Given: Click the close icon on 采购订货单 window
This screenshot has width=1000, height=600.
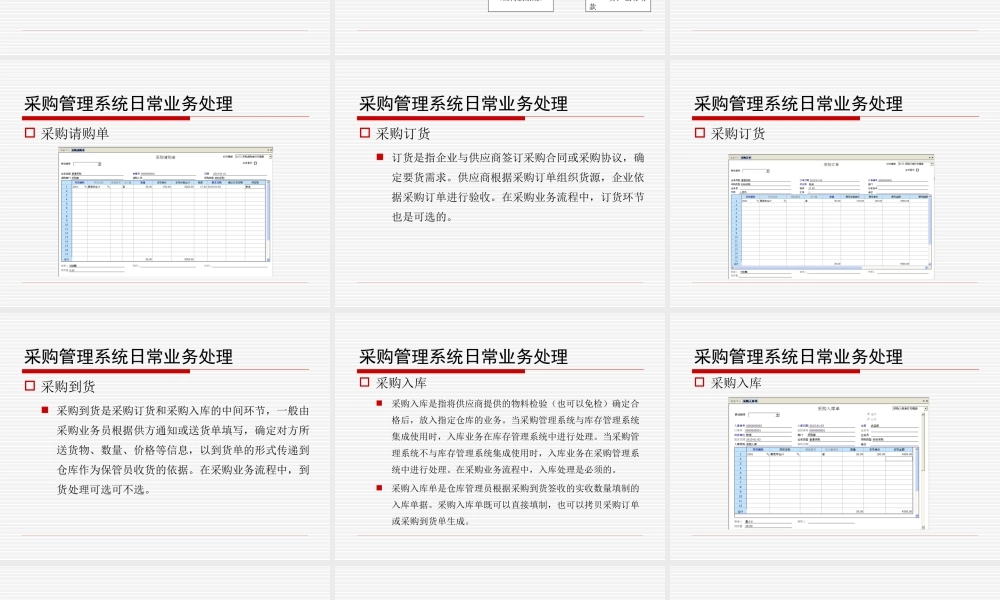Looking at the screenshot, I should (x=934, y=156).
